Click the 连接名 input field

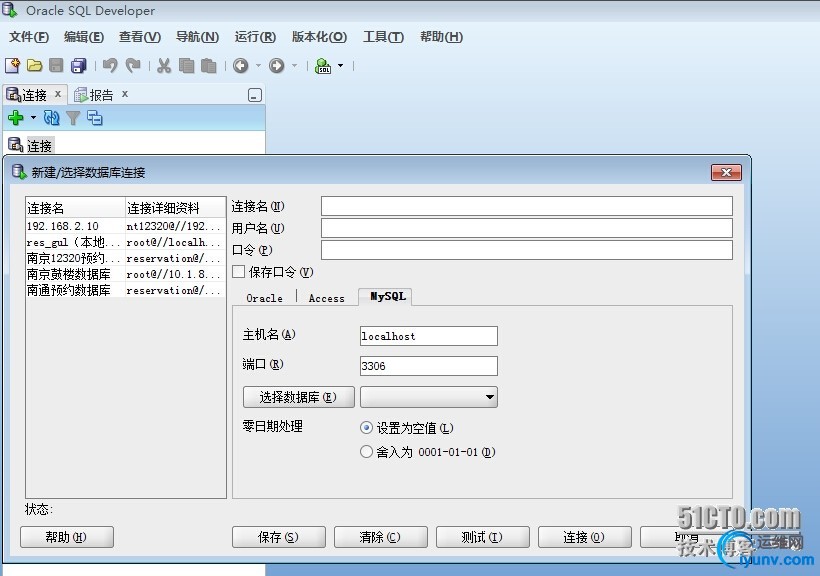coord(527,206)
